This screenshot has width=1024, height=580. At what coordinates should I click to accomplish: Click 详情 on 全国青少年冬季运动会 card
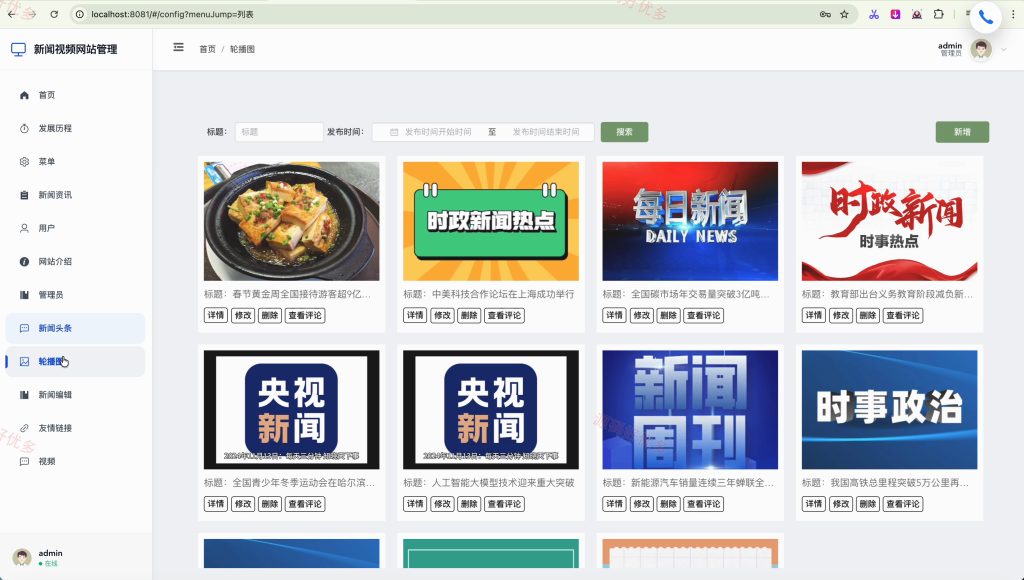pos(216,504)
